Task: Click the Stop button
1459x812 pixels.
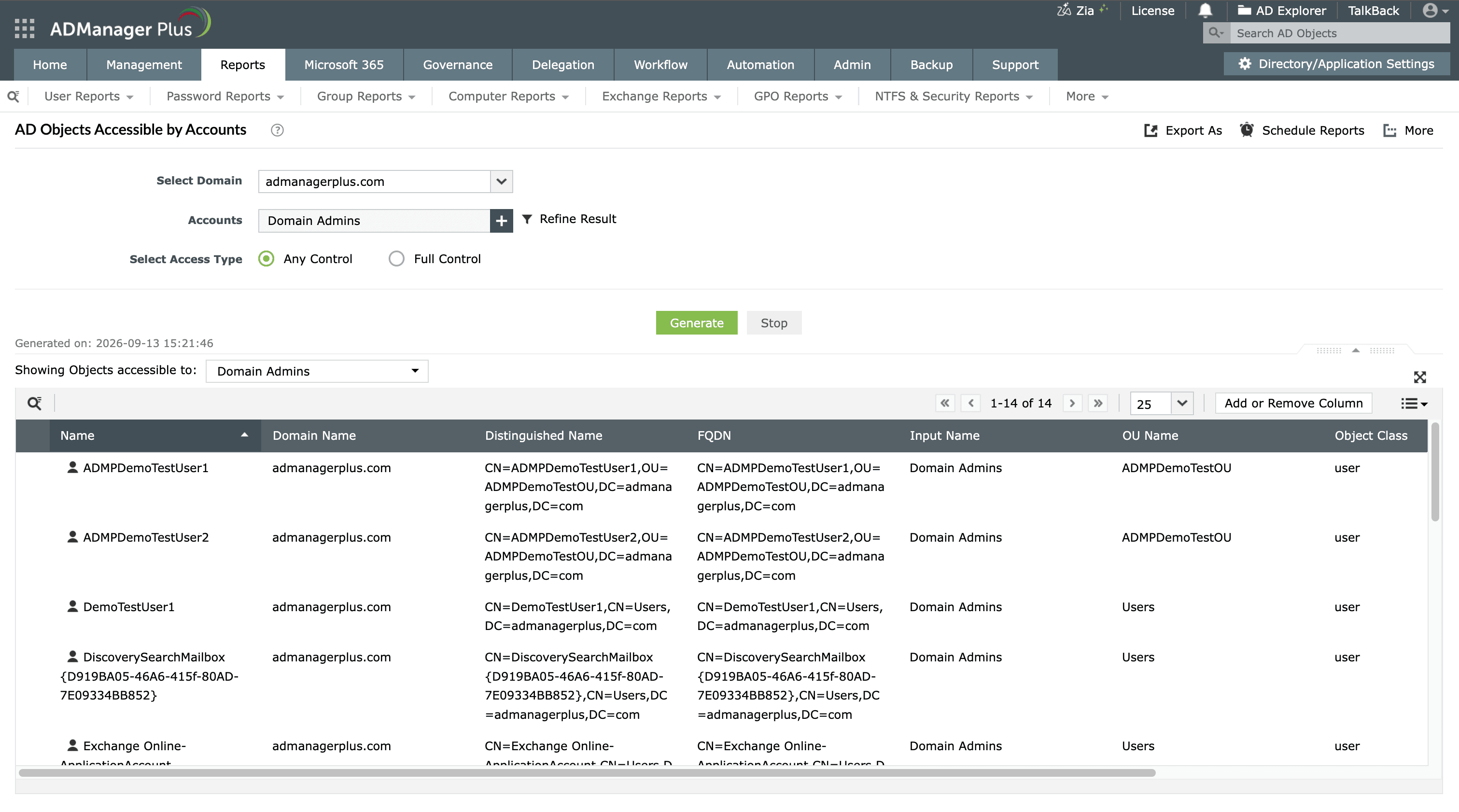Action: tap(774, 323)
